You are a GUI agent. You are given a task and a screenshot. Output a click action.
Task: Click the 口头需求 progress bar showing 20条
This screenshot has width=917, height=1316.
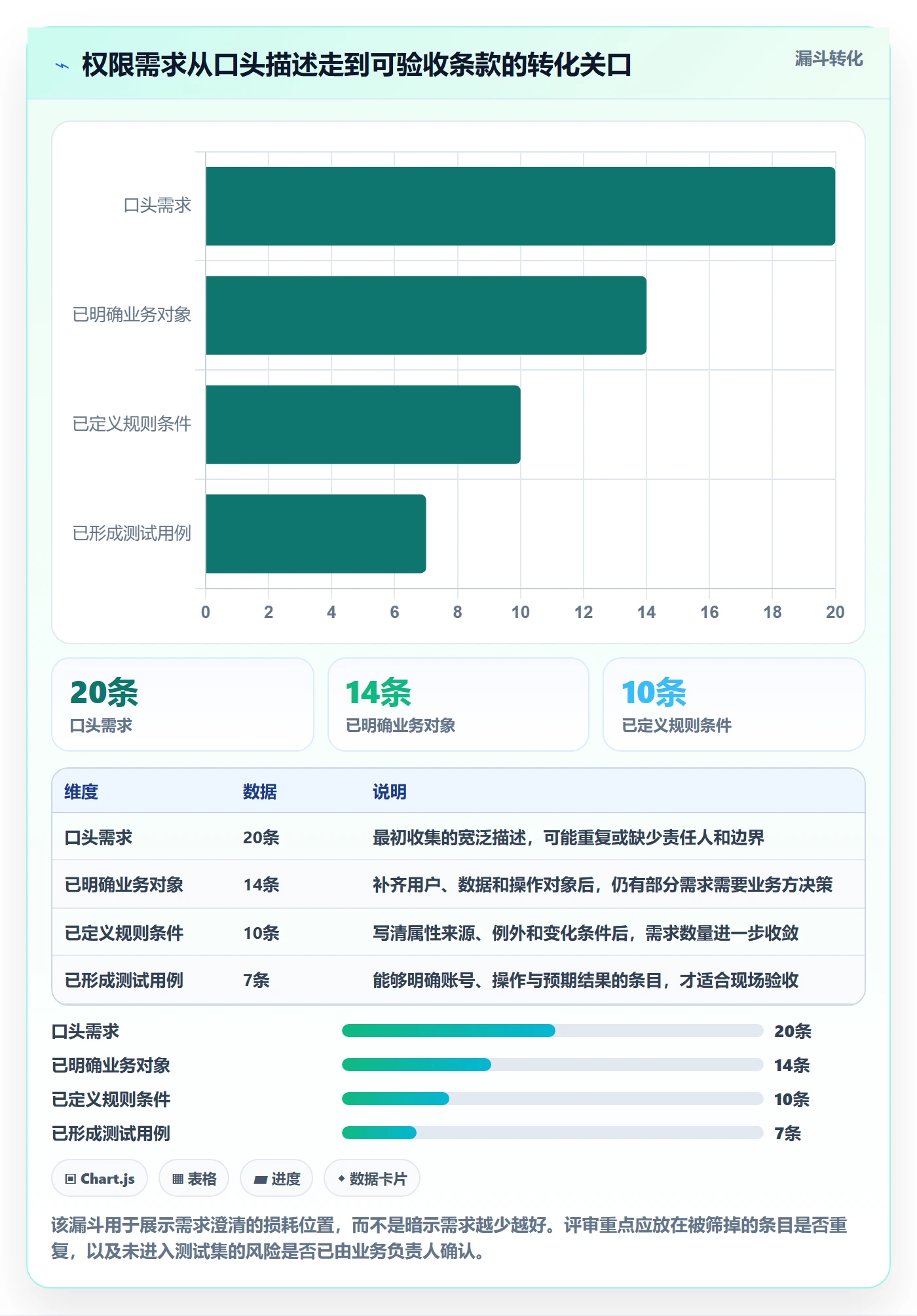click(553, 1031)
